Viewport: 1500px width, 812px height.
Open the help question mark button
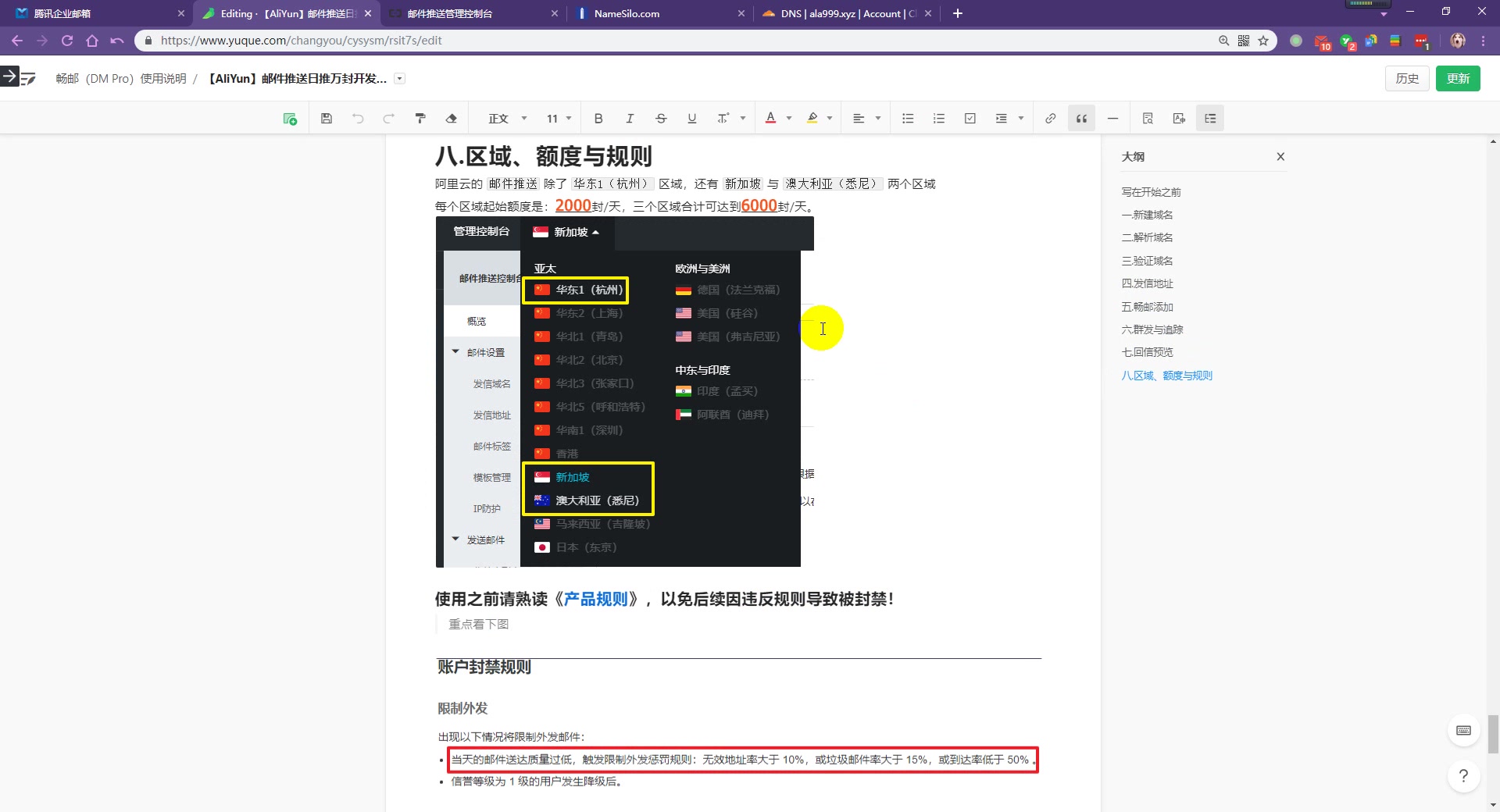tap(1464, 776)
